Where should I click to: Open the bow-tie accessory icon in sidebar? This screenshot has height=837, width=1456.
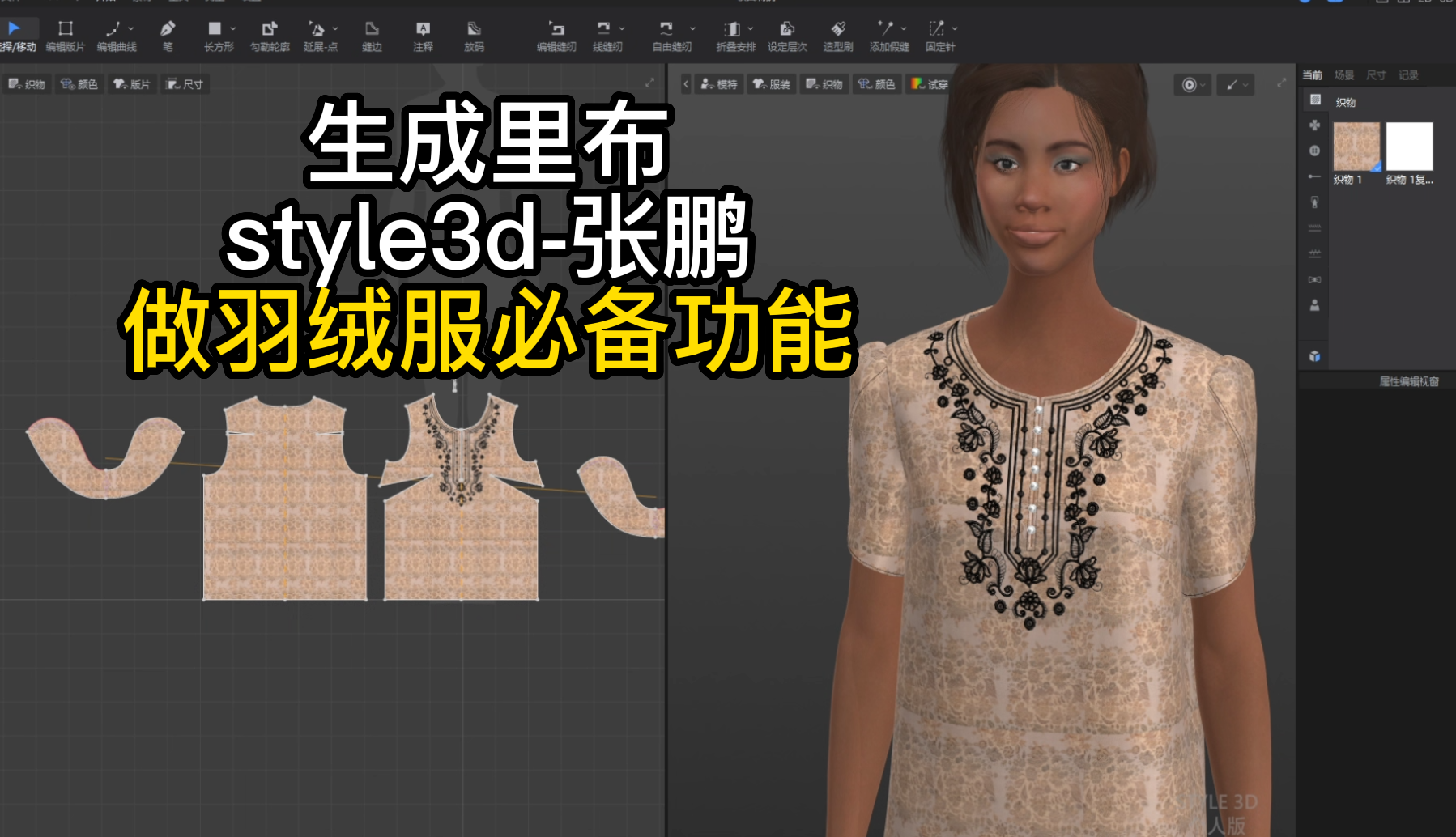(x=1315, y=279)
